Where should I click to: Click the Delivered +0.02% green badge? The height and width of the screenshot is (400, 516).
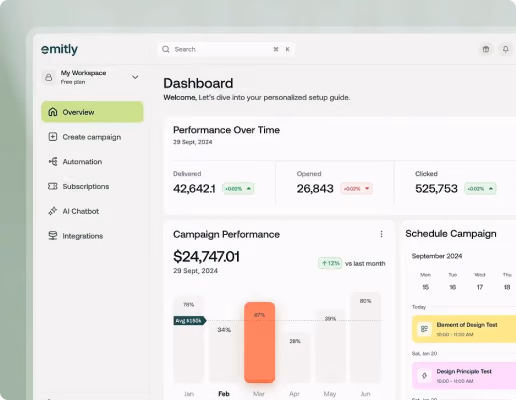coord(238,189)
